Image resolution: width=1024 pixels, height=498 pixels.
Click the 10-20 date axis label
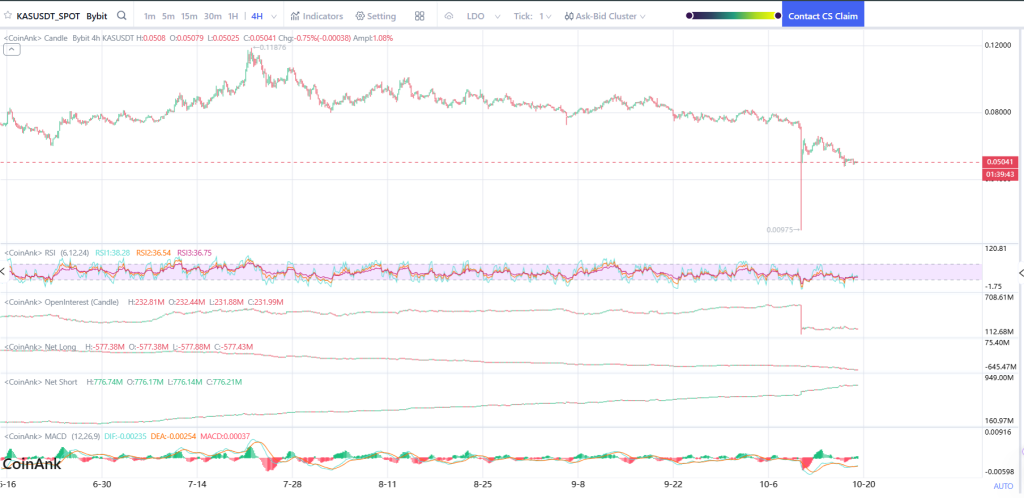865,485
